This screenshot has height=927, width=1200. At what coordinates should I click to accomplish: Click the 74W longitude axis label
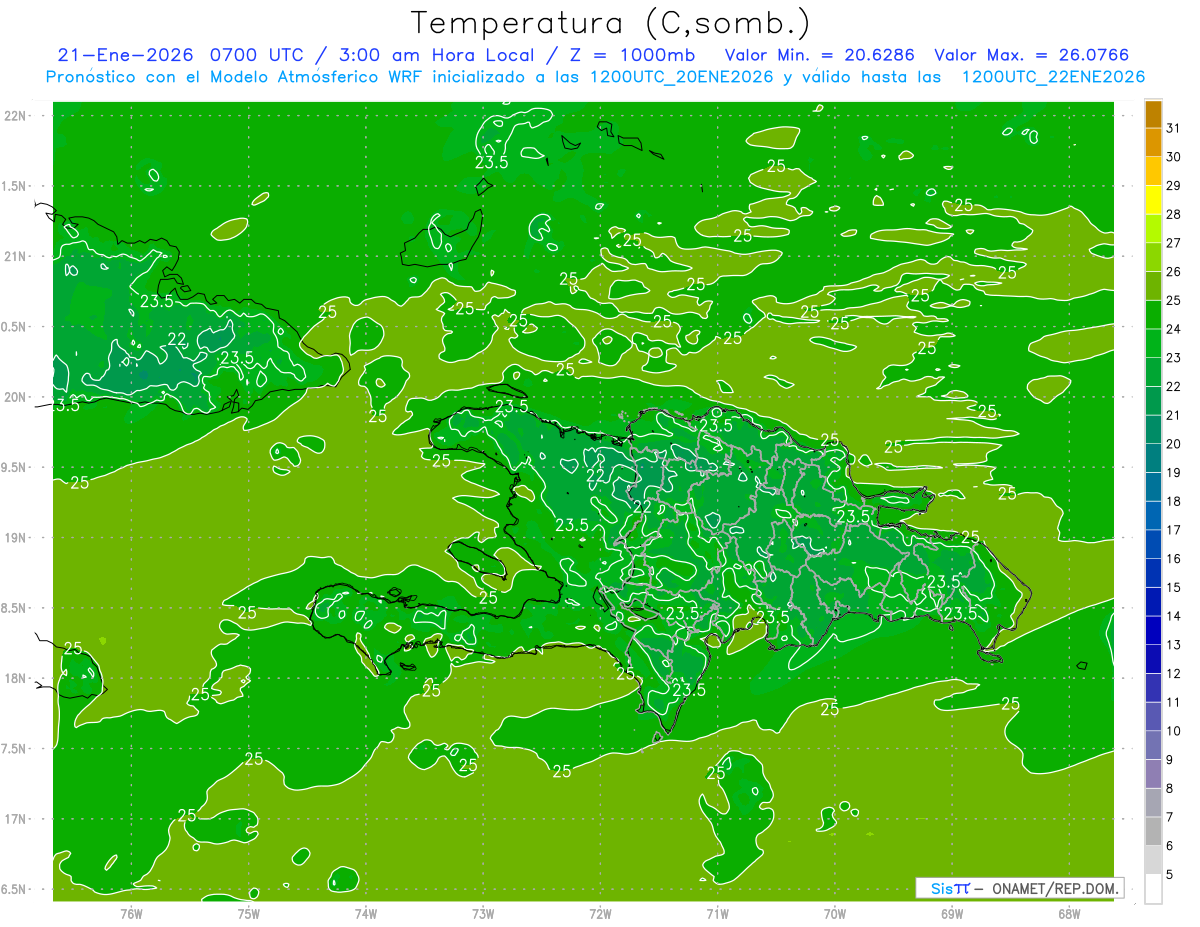coord(366,914)
